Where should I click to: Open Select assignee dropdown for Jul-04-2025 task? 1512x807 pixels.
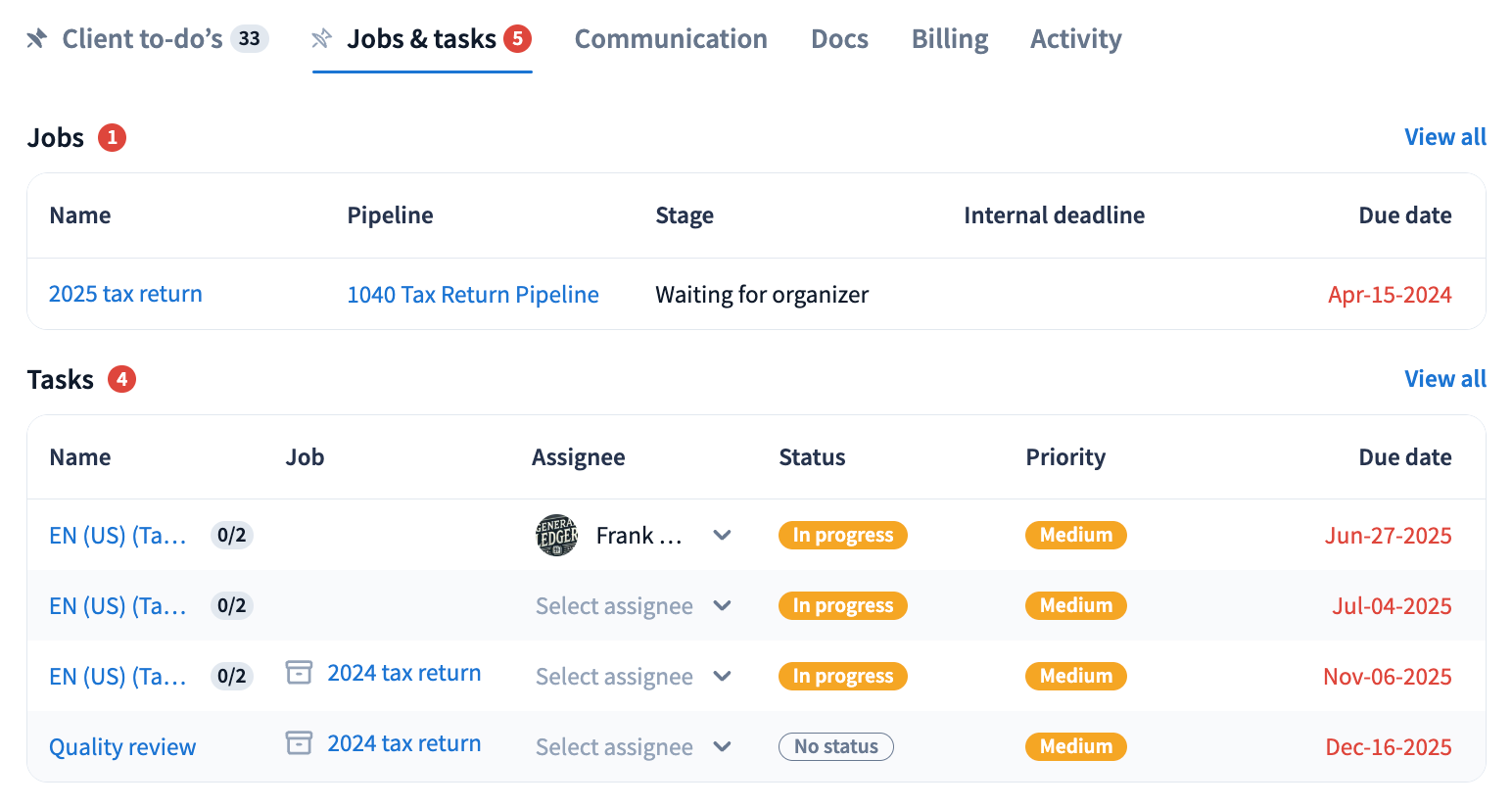pos(722,606)
